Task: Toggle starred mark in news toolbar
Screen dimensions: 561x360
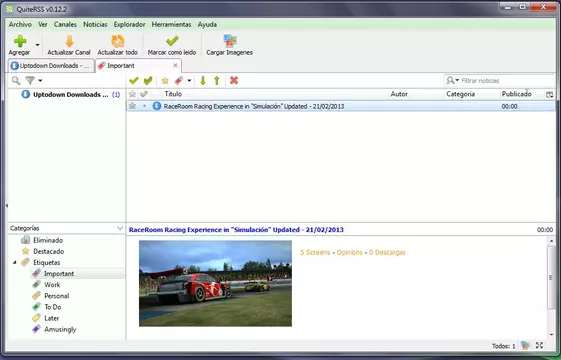Action: pos(165,81)
